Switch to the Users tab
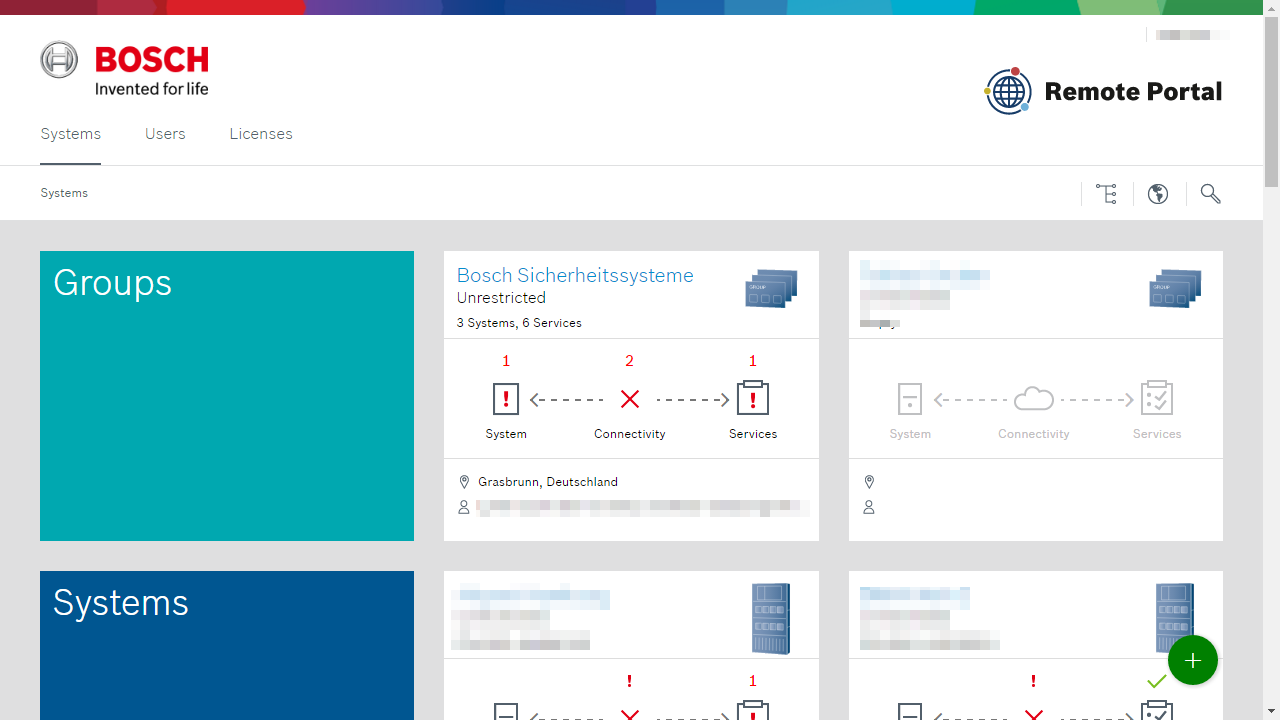 click(x=165, y=134)
